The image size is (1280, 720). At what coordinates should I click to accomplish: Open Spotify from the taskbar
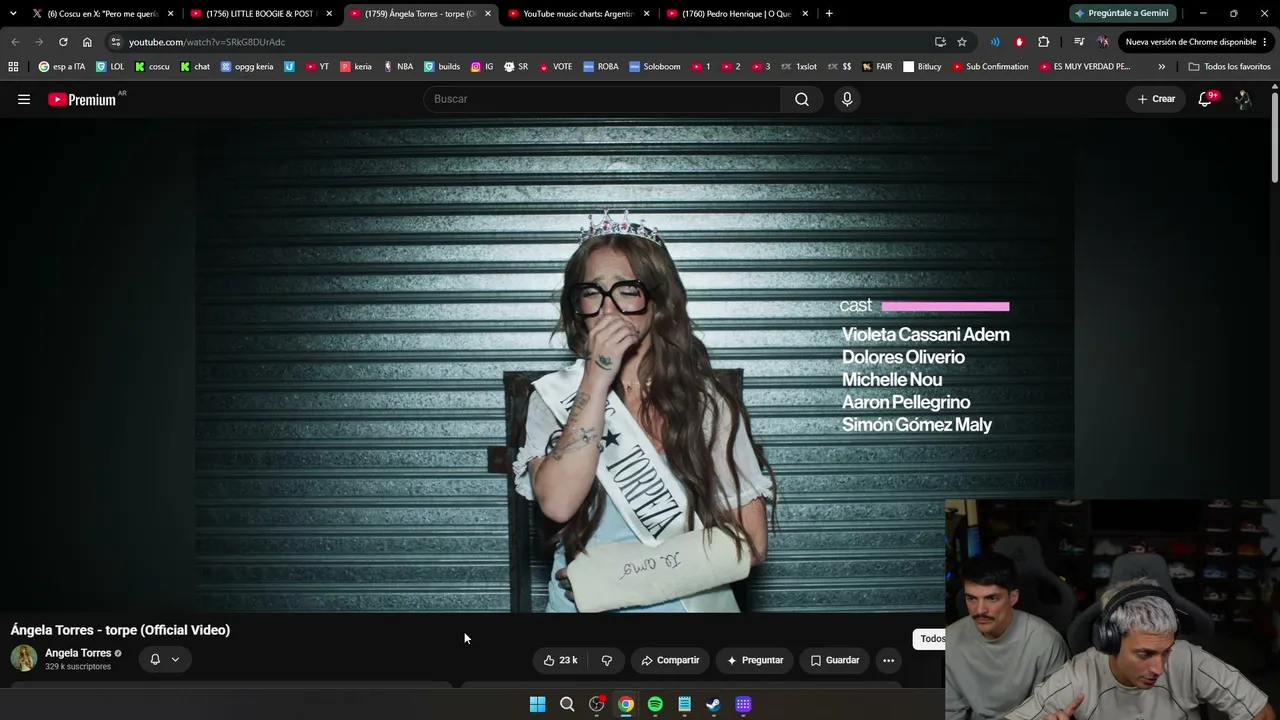coord(655,704)
